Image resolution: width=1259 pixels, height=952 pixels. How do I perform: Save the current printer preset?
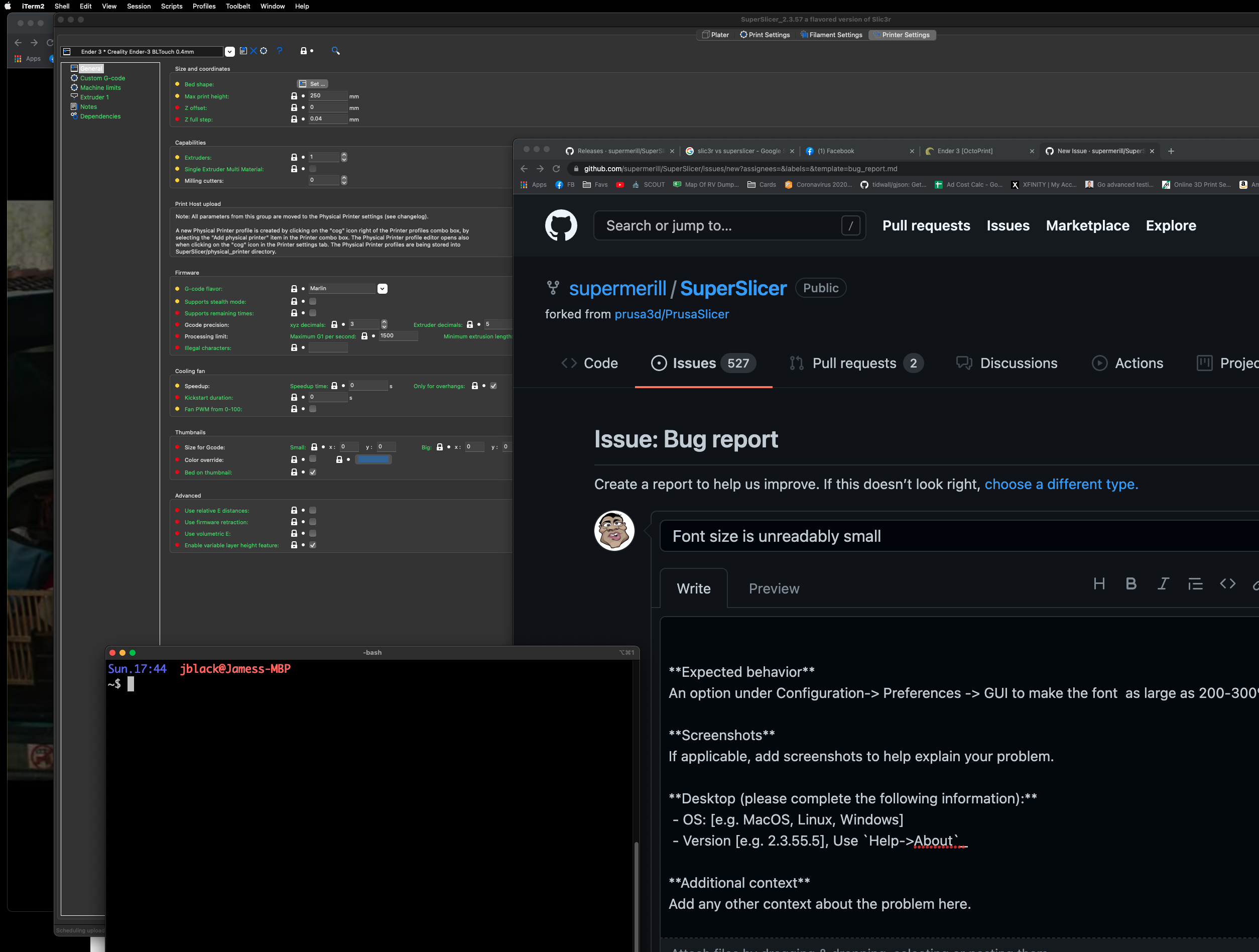click(243, 51)
